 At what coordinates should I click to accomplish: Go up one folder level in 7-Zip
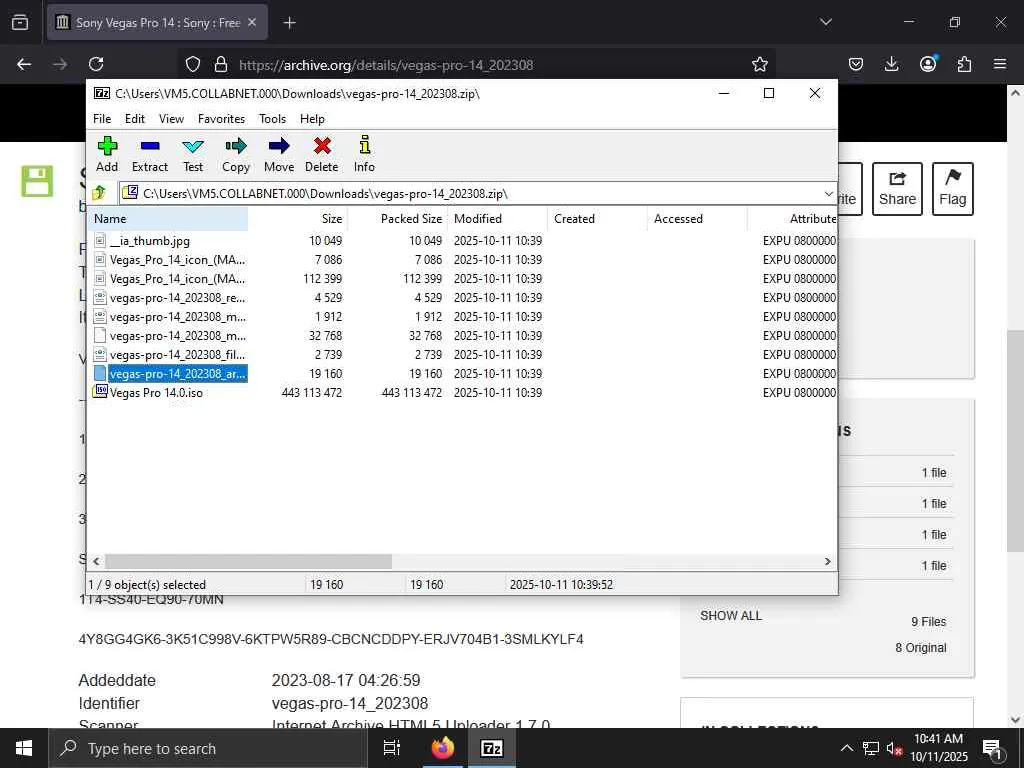click(x=99, y=193)
